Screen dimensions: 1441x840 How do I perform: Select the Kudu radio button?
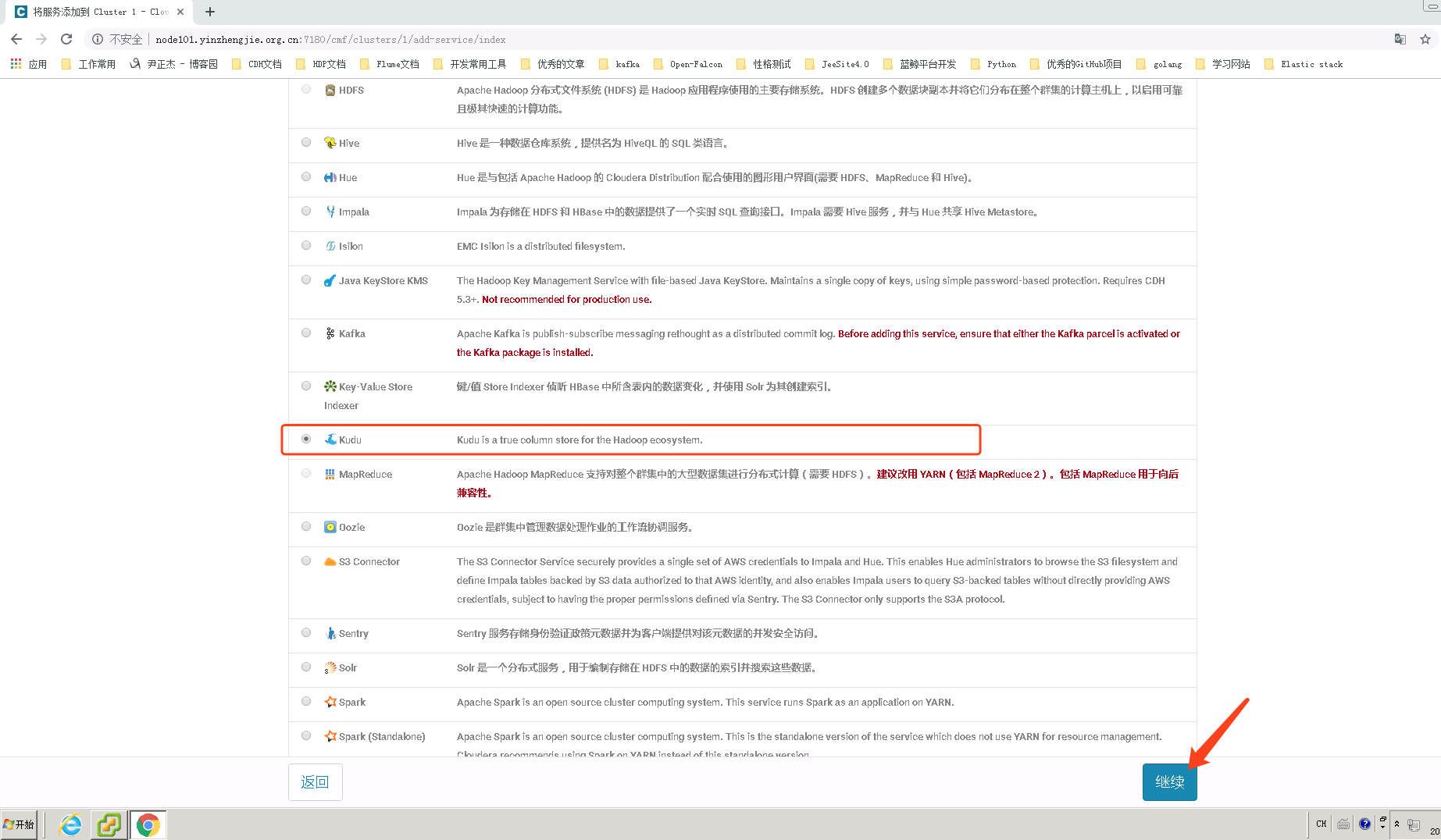click(306, 439)
